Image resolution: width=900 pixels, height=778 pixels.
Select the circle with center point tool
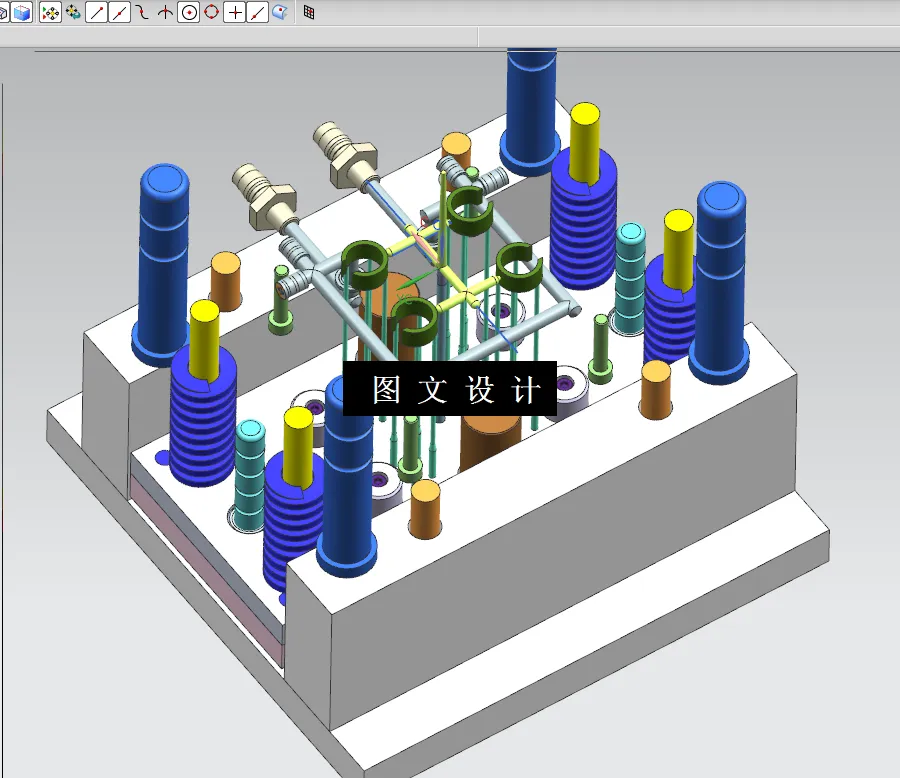pos(189,13)
